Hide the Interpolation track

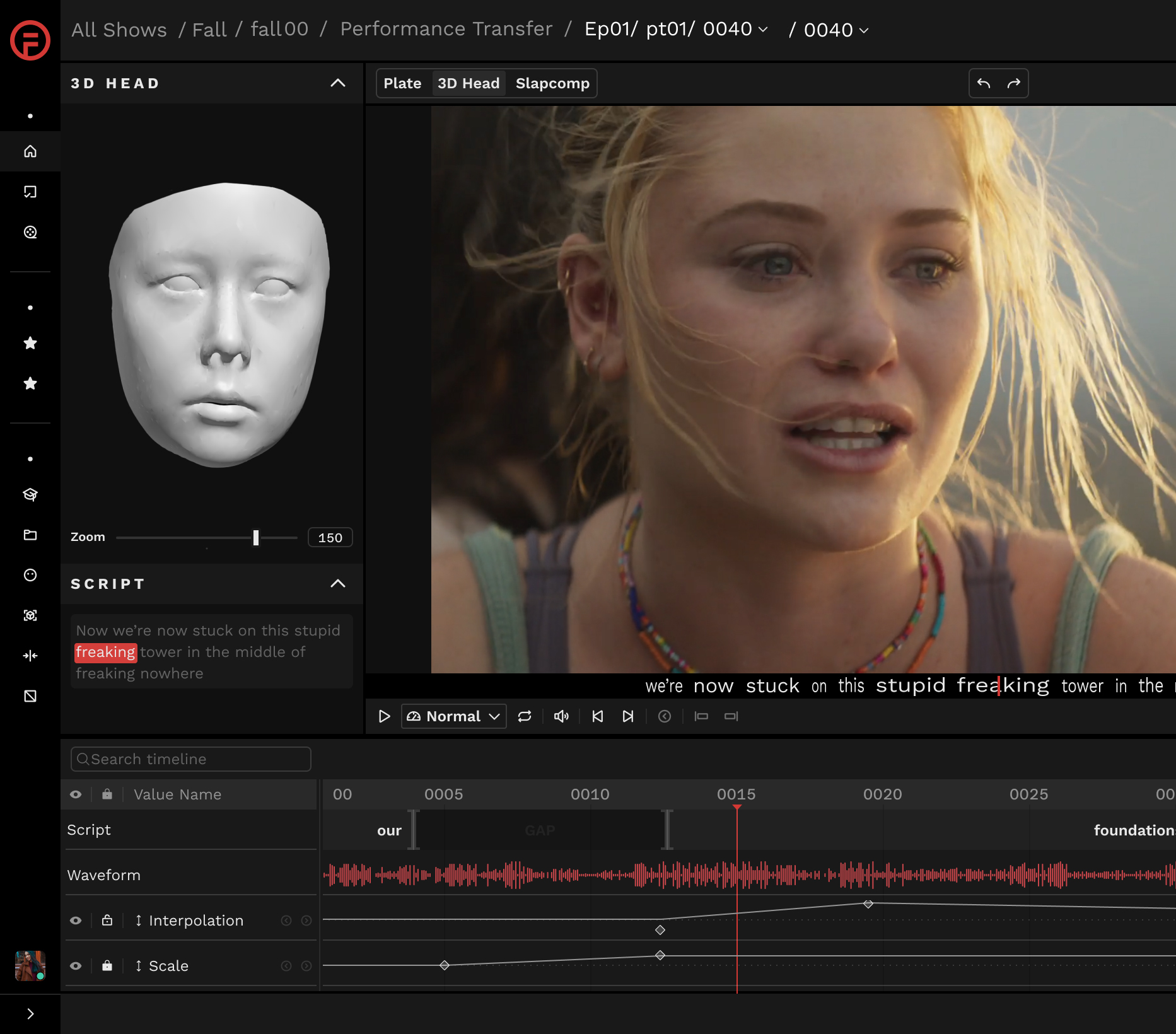[x=76, y=921]
